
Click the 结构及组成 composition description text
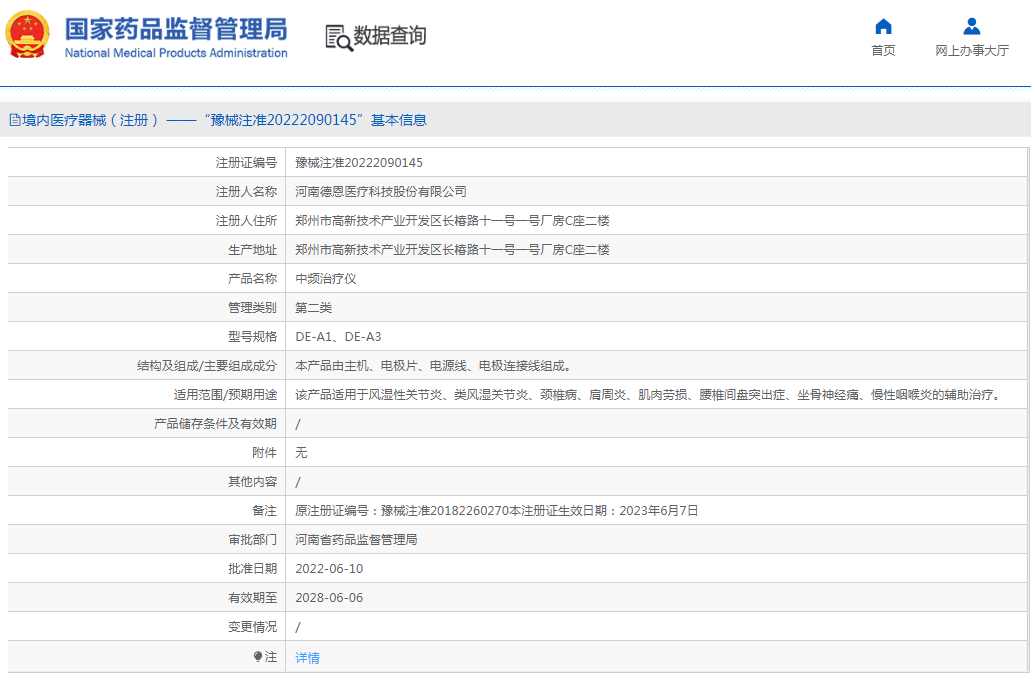tap(434, 366)
